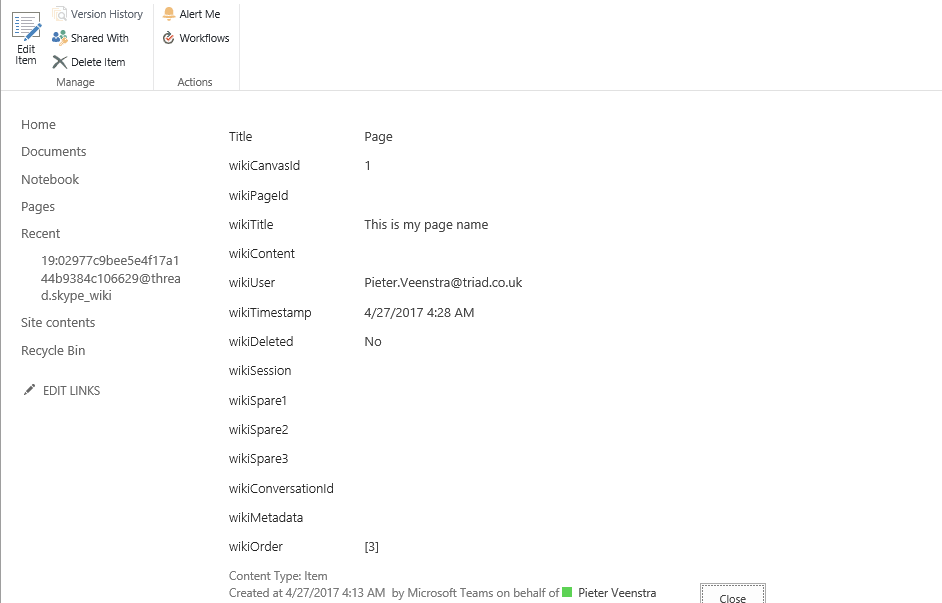
Task: Click the pencil icon beside EDIT LINKS
Action: 29,390
